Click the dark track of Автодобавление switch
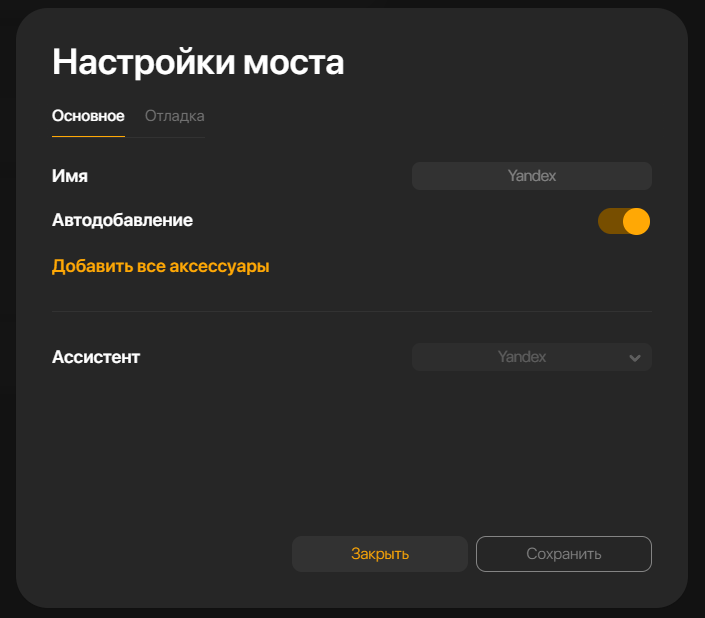The image size is (705, 618). coord(609,221)
